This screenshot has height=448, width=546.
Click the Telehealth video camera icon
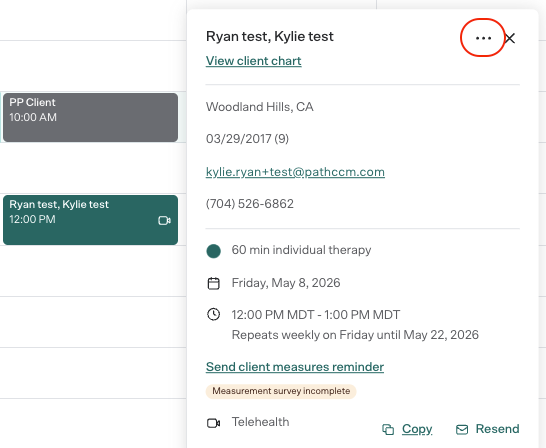(x=213, y=423)
